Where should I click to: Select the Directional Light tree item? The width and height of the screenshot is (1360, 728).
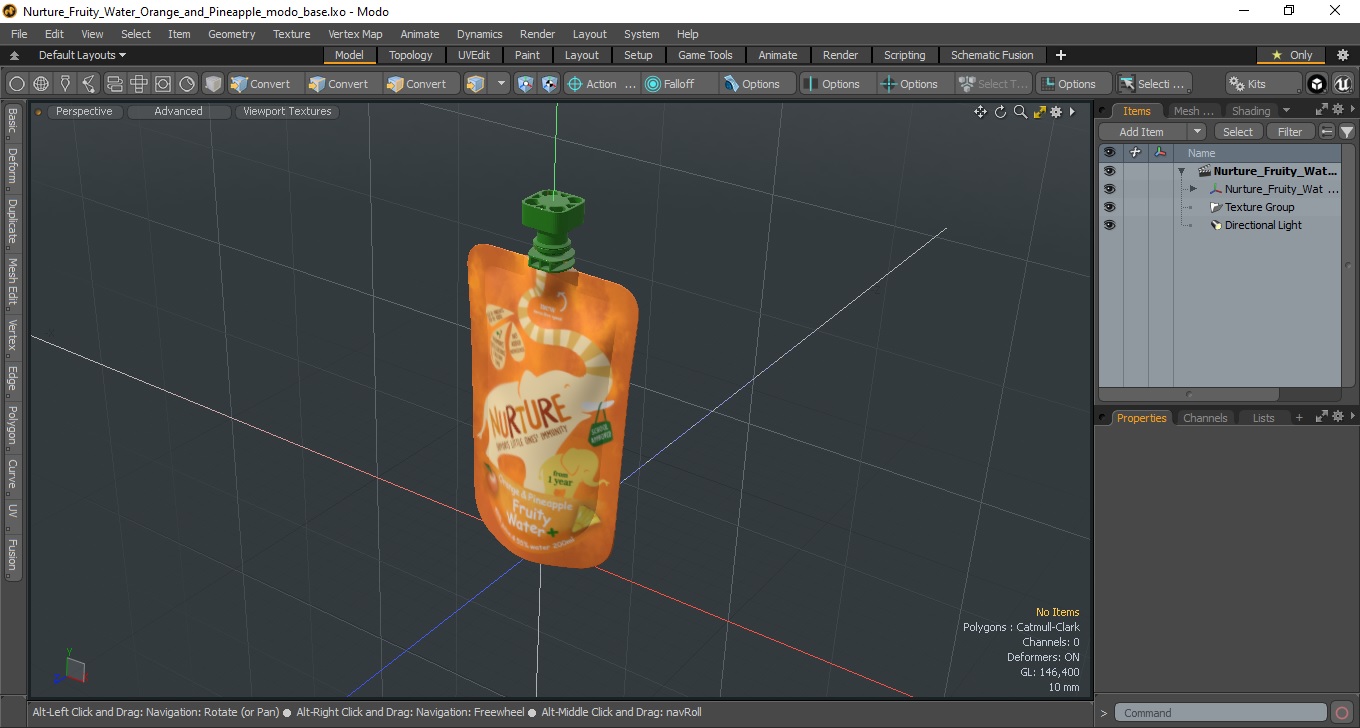tap(1263, 225)
